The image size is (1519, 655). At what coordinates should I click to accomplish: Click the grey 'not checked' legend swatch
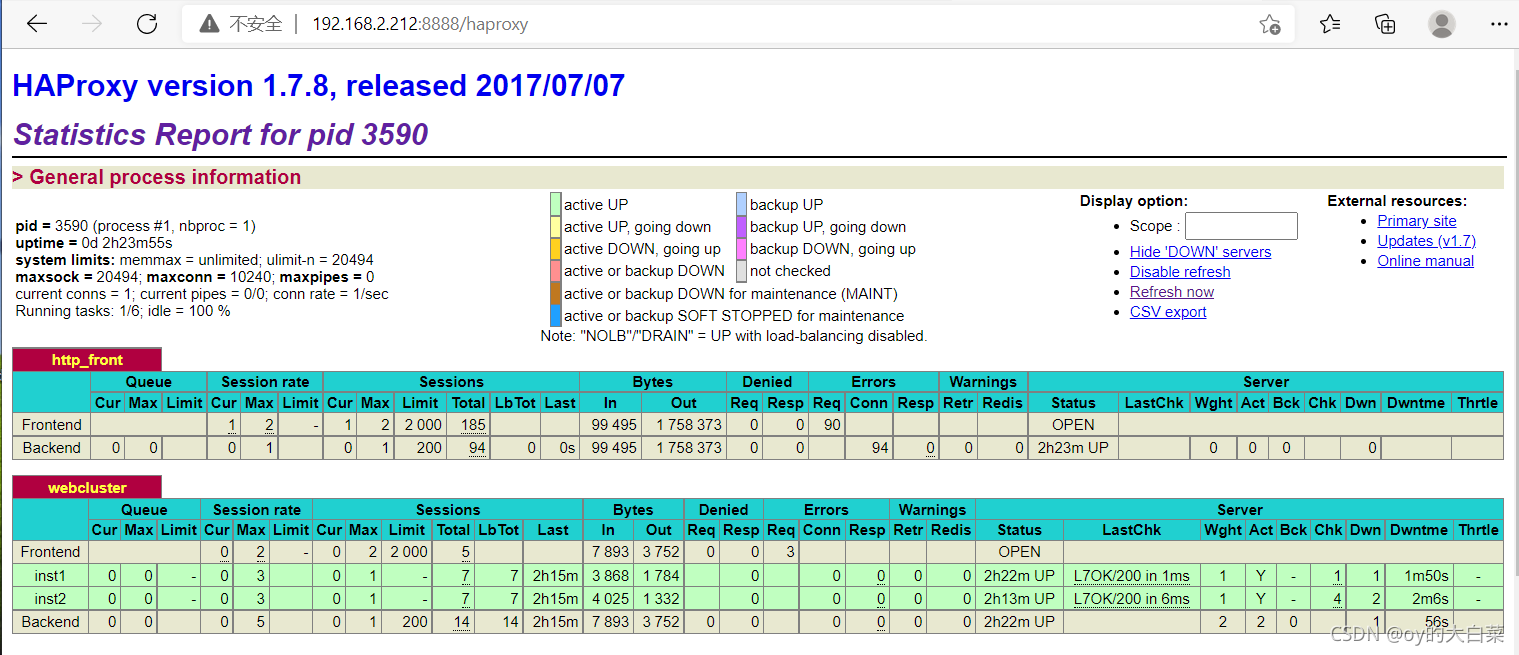[741, 271]
